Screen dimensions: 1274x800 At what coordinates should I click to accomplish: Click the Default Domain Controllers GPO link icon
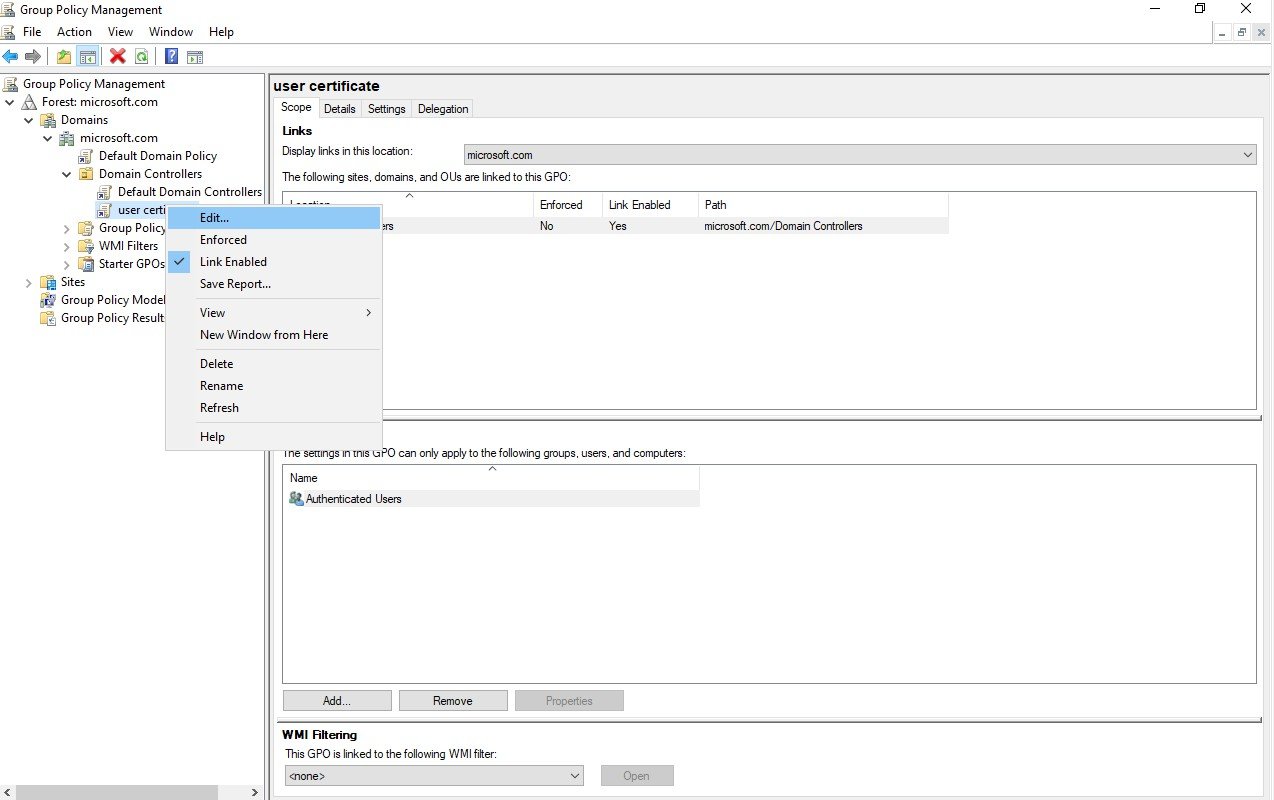pos(105,192)
